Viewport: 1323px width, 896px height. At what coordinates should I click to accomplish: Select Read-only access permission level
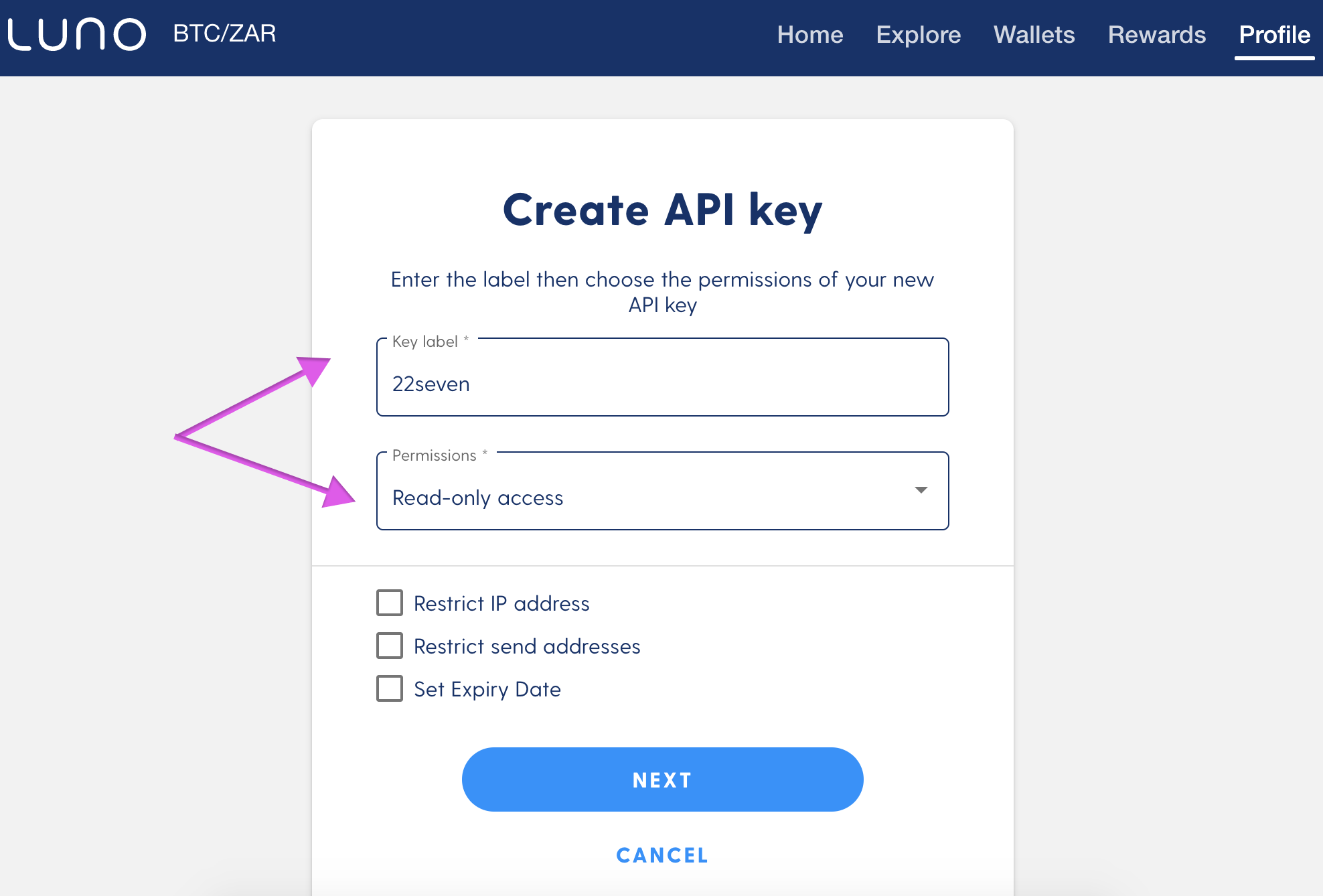662,497
